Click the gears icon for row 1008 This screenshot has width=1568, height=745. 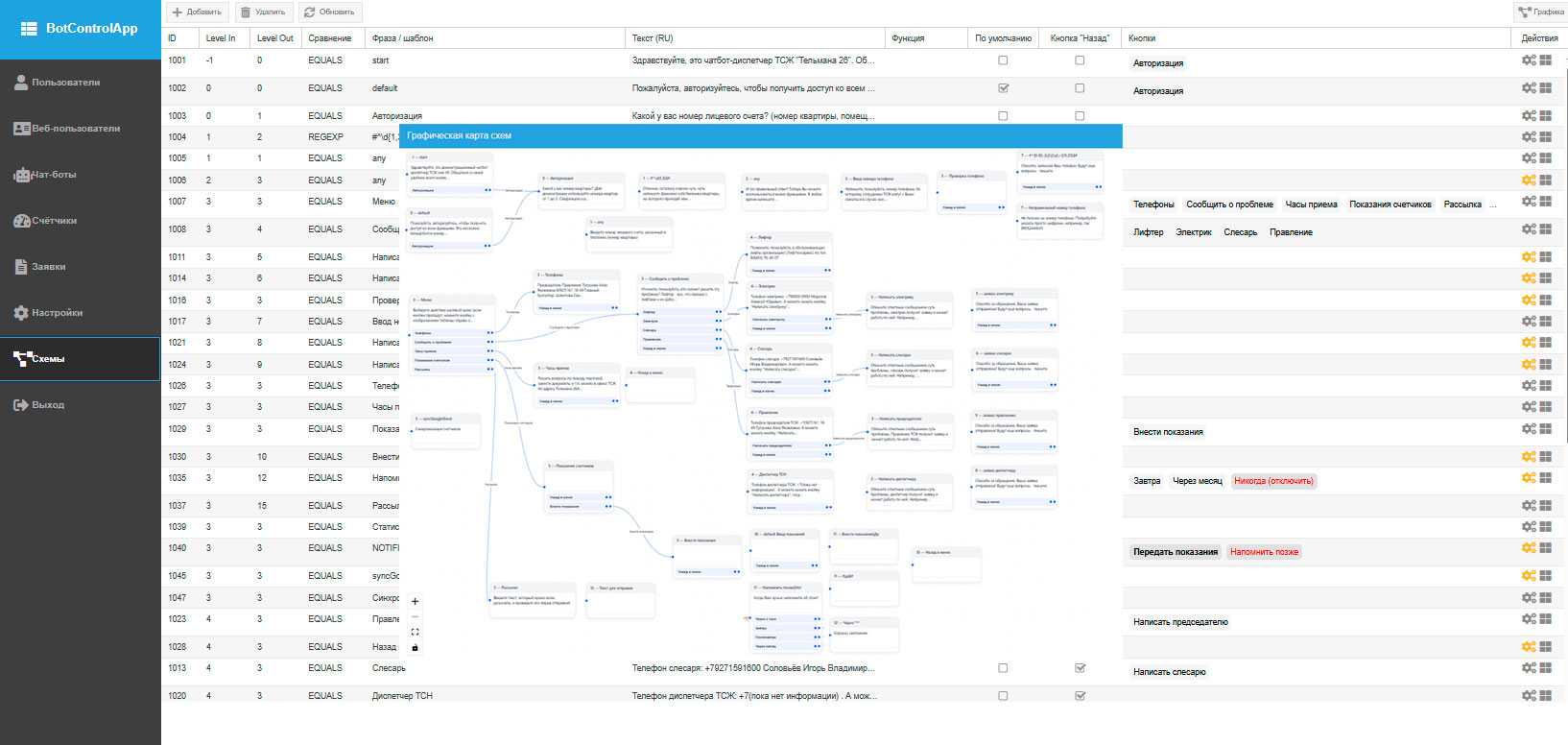tap(1529, 228)
